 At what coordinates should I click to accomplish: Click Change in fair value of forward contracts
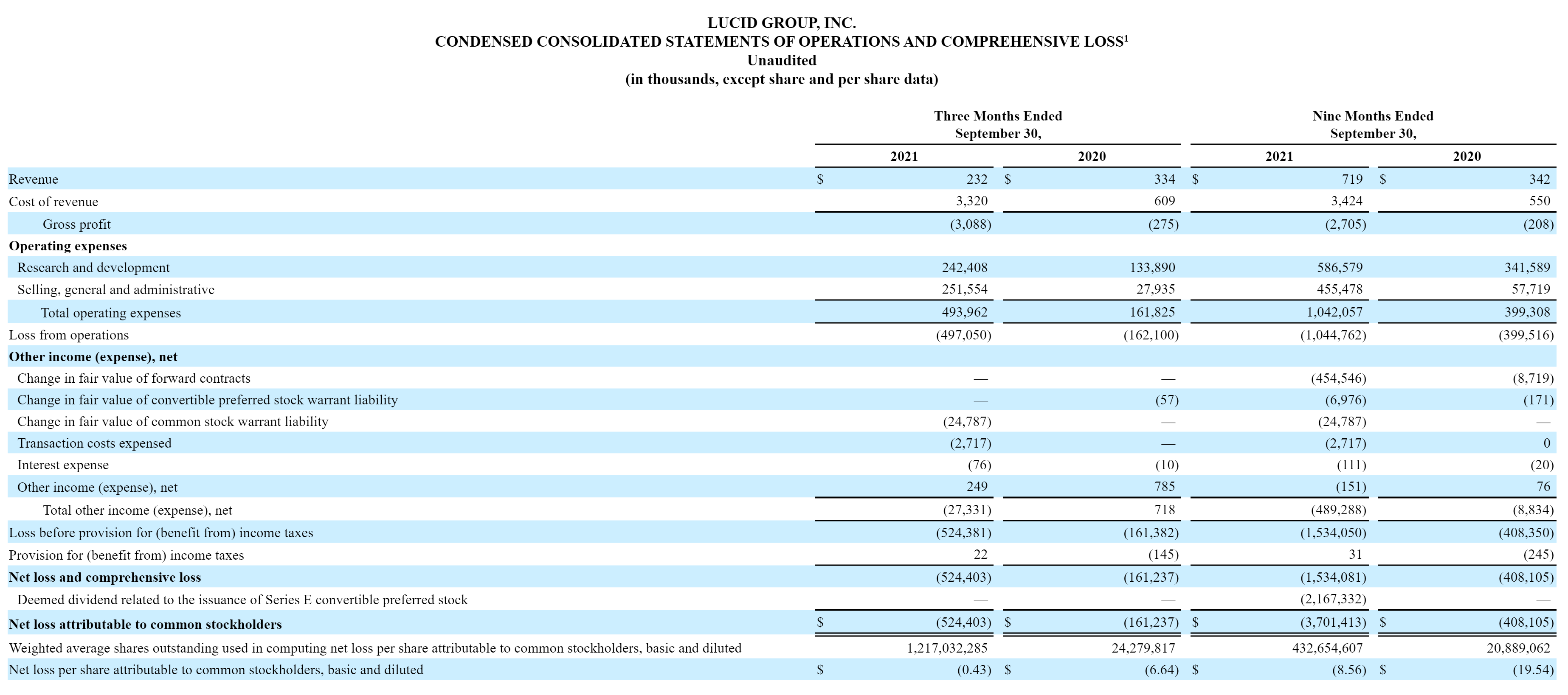pos(134,378)
